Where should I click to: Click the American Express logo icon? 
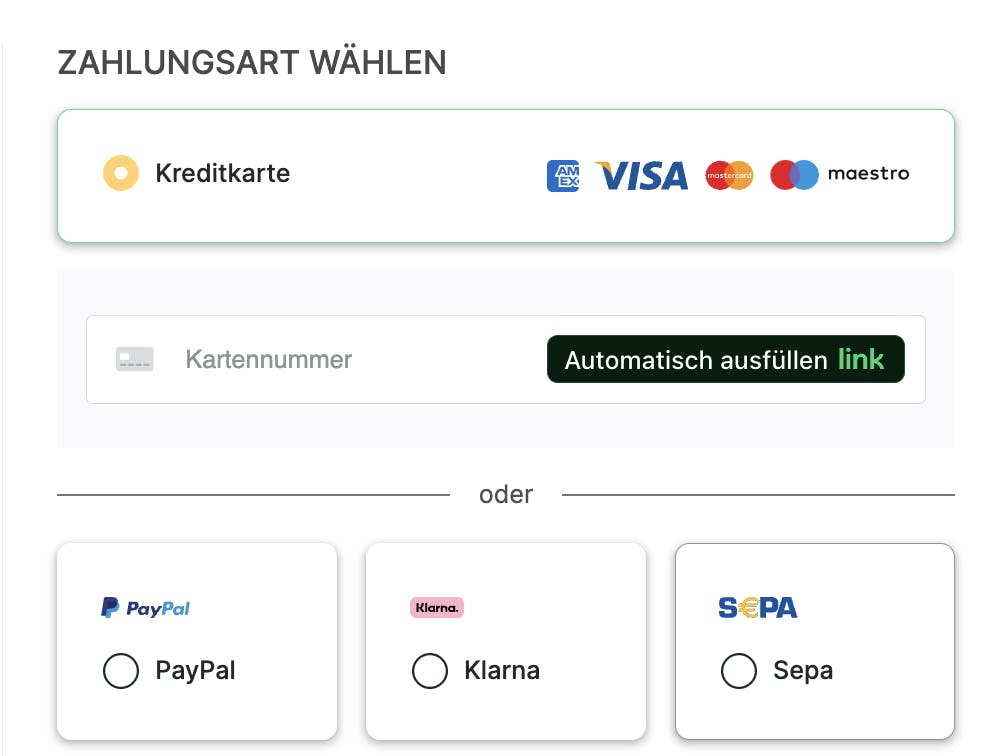coord(563,176)
